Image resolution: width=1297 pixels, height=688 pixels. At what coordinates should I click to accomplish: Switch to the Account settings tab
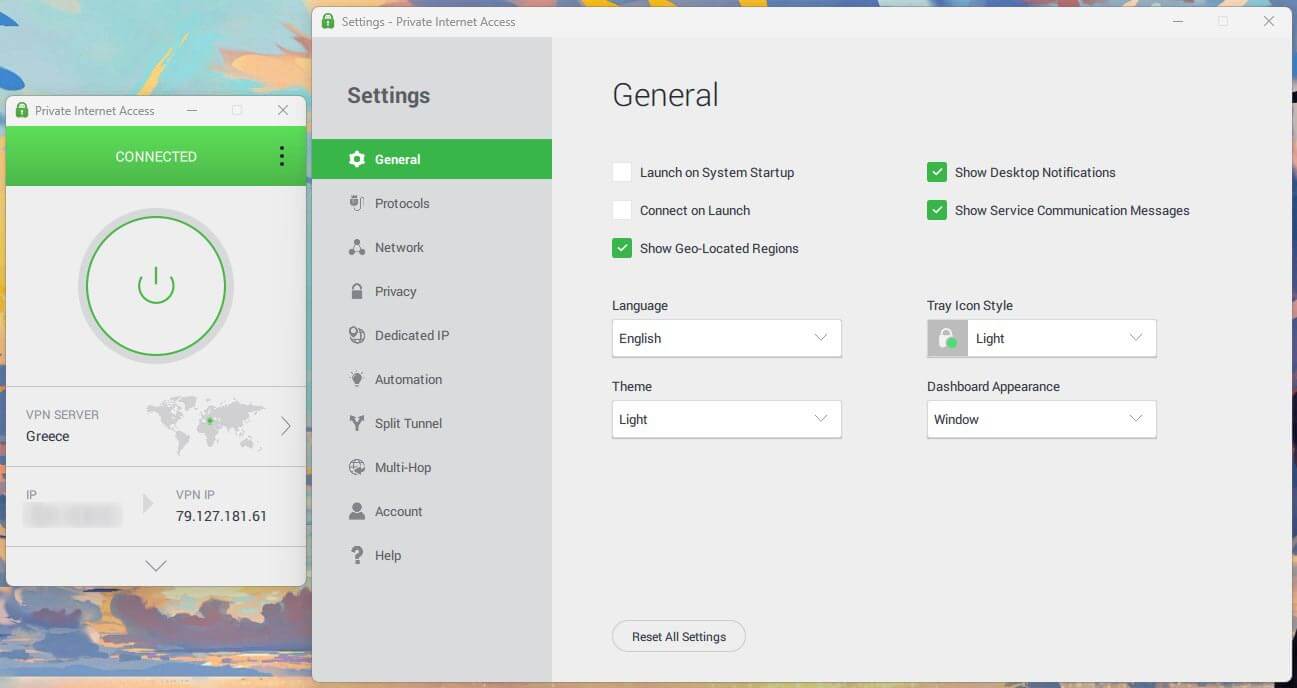coord(432,511)
